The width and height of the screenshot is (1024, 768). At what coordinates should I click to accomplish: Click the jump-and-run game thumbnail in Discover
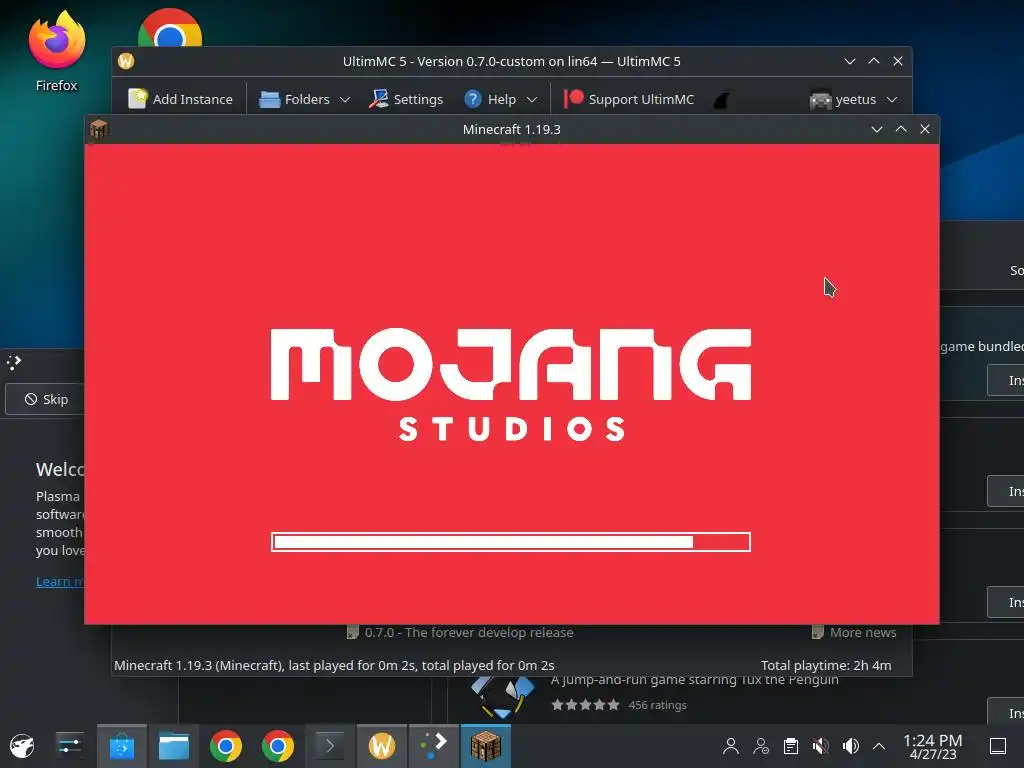point(502,697)
